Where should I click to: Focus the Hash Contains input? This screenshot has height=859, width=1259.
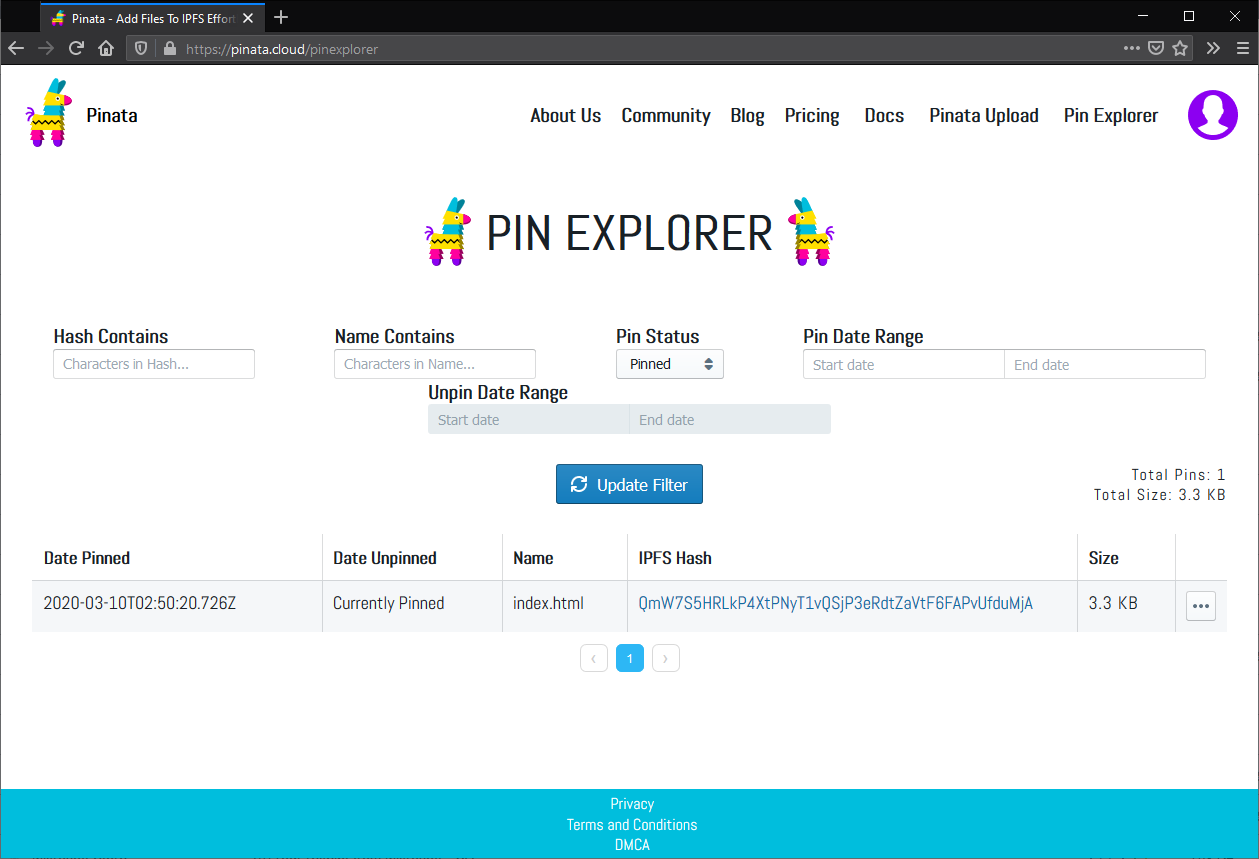pyautogui.click(x=154, y=364)
